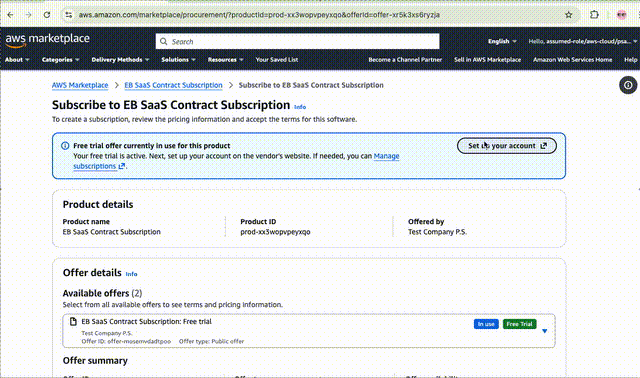
Task: Click EB SaaS Contract Subscription breadcrumb
Action: pos(173,85)
